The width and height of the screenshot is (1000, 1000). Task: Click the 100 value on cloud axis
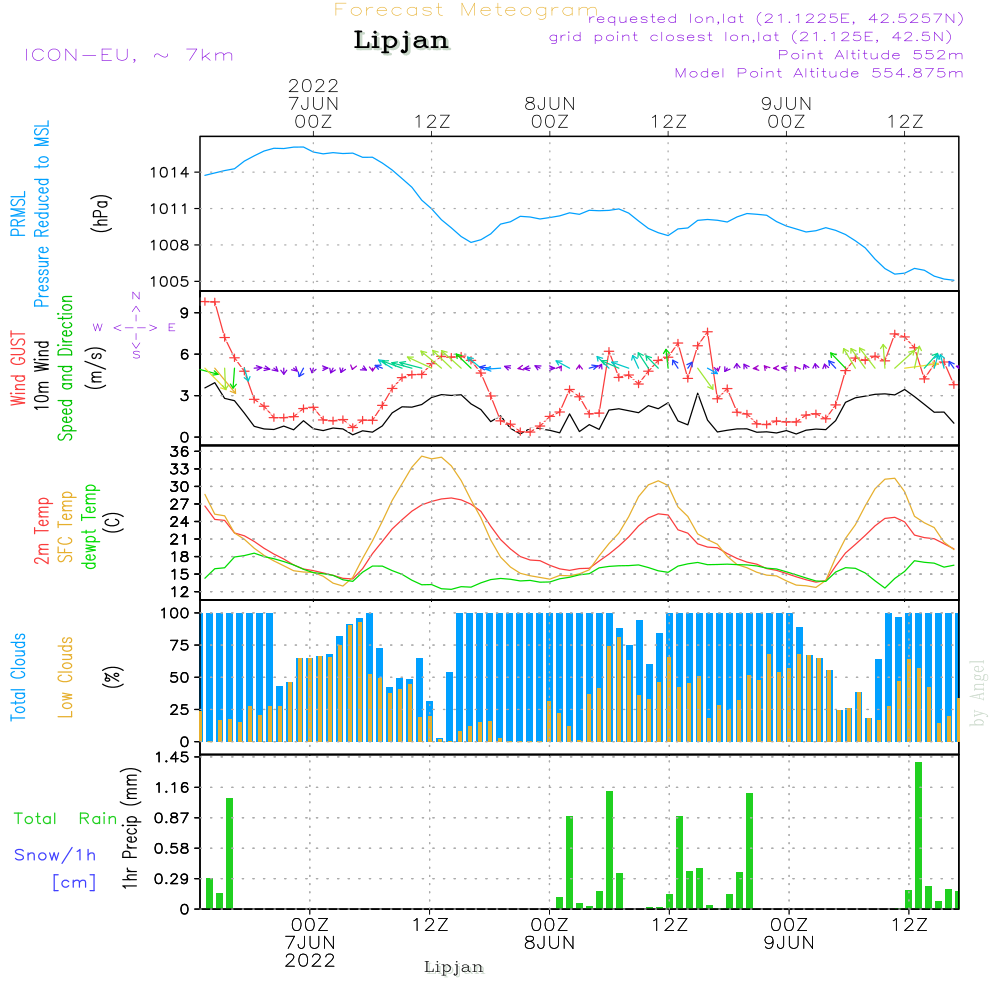coord(175,613)
